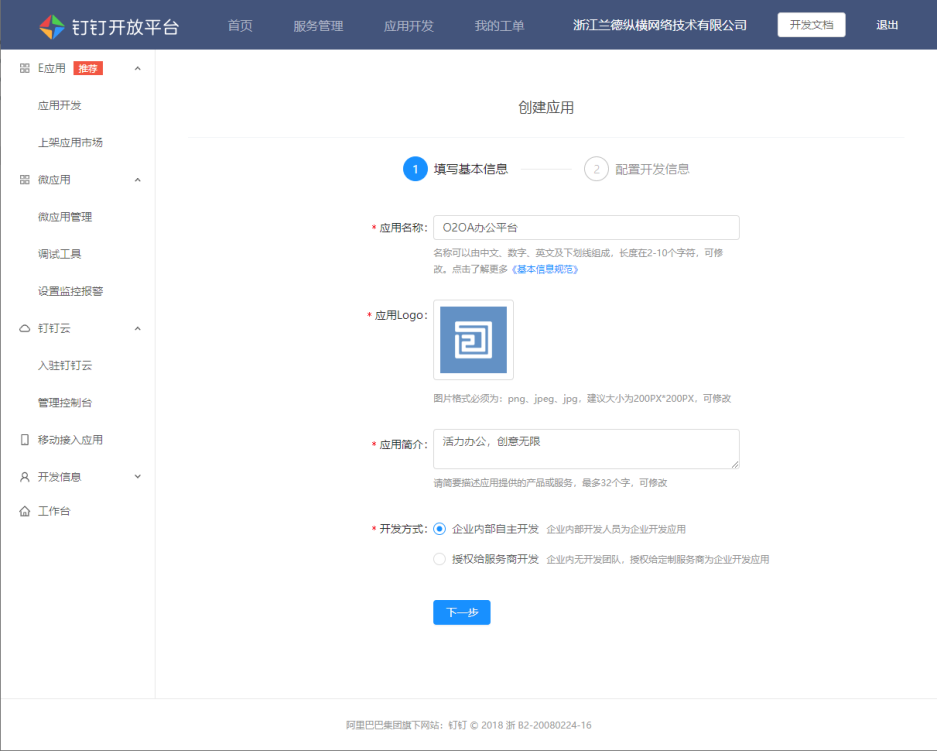This screenshot has height=751, width=937.
Task: Select 企业内部自主开发 radio option
Action: [440, 529]
